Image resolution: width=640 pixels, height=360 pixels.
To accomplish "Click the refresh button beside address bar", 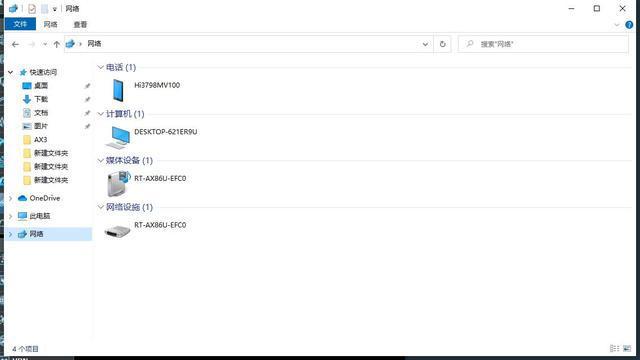I will [x=442, y=44].
